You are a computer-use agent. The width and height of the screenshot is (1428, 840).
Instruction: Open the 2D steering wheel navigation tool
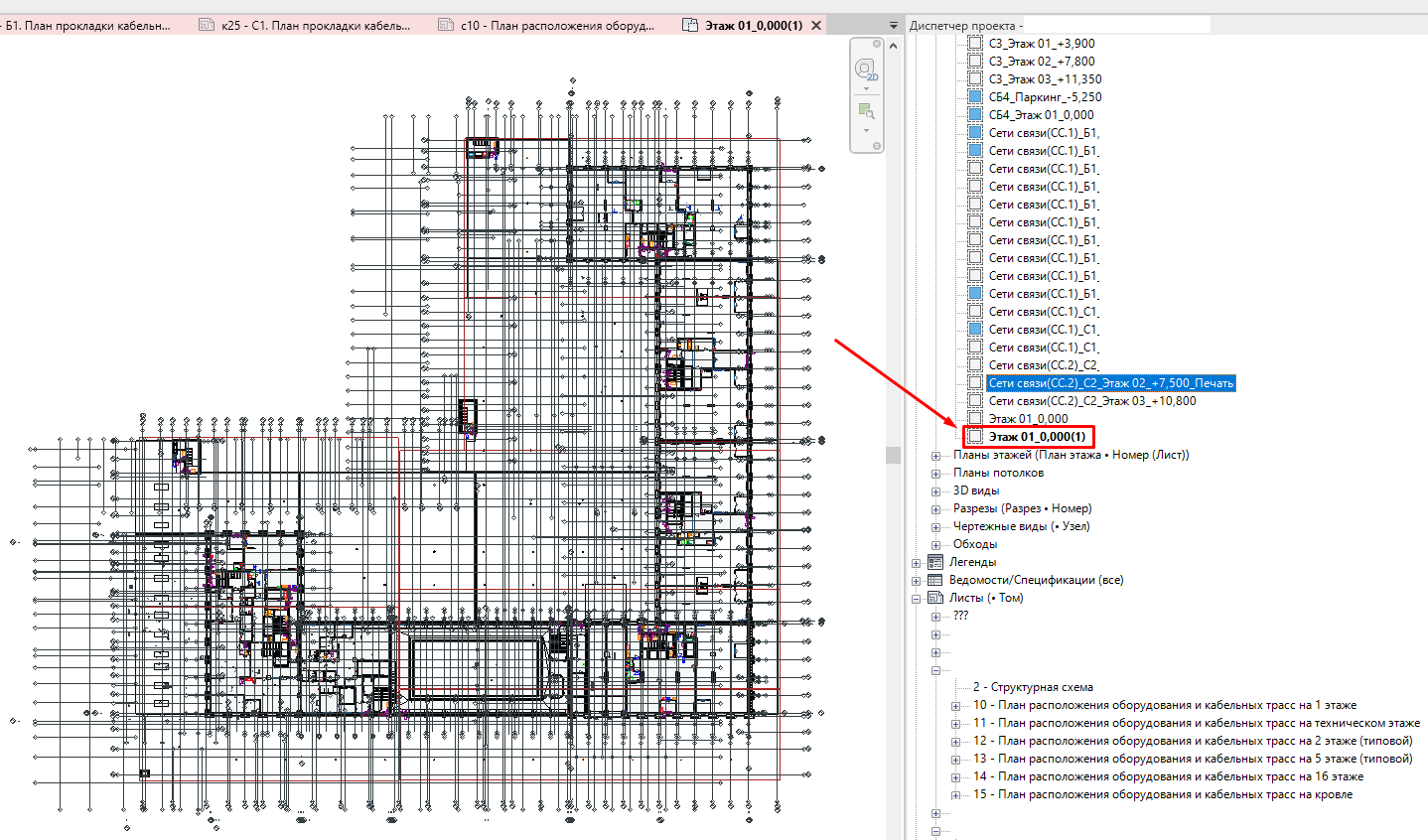866,70
